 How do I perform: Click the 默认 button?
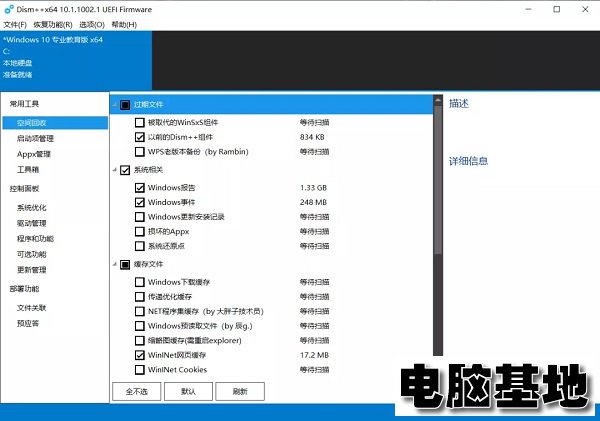(188, 391)
